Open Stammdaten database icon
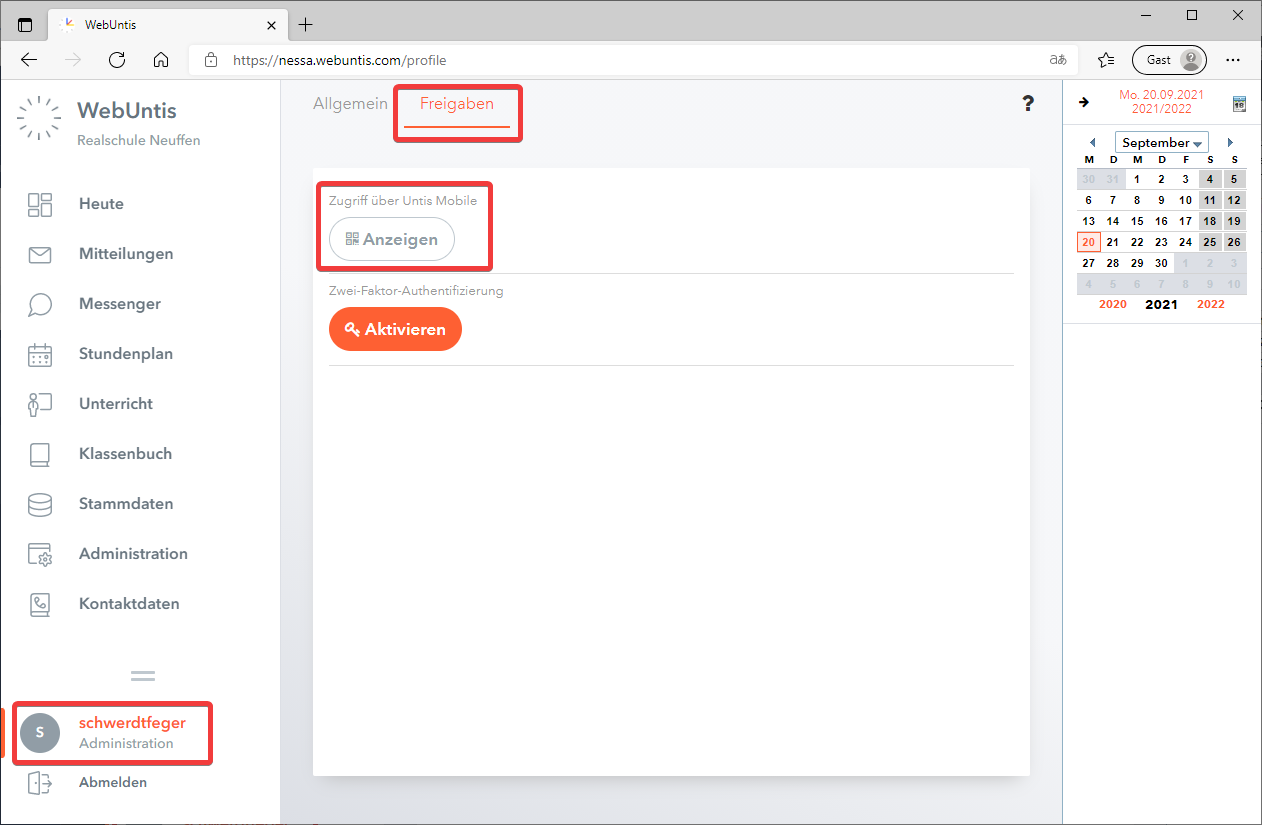This screenshot has width=1262, height=825. coord(40,505)
